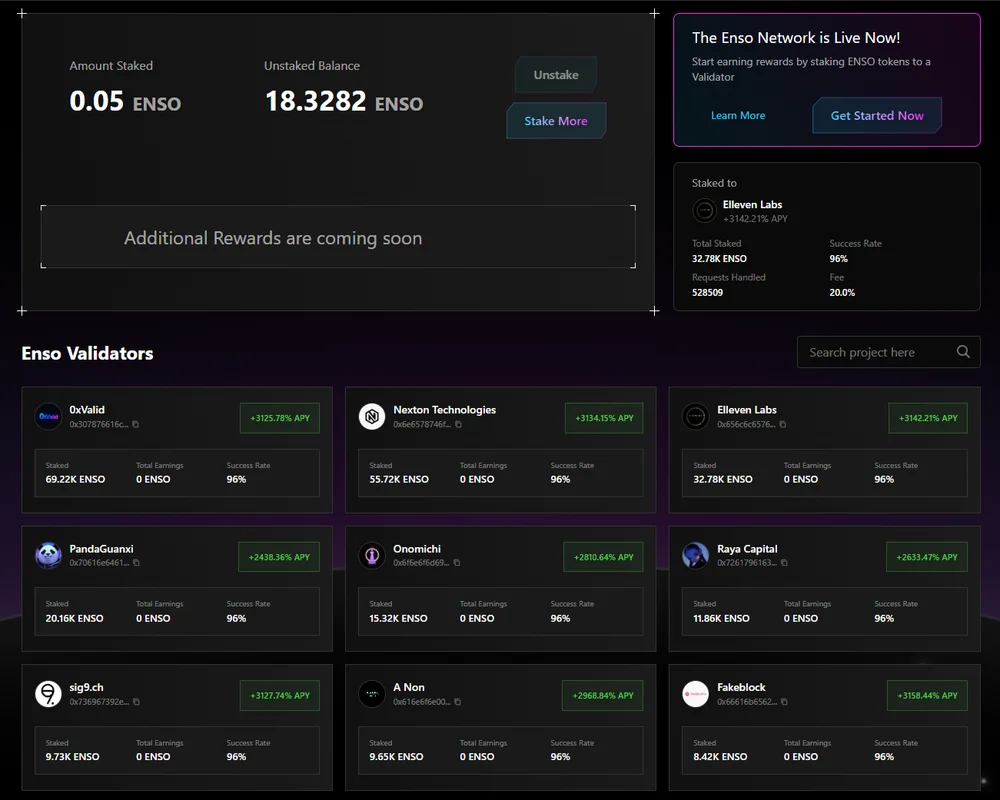Click the search magnifier icon
Image resolution: width=1000 pixels, height=800 pixels.
963,352
